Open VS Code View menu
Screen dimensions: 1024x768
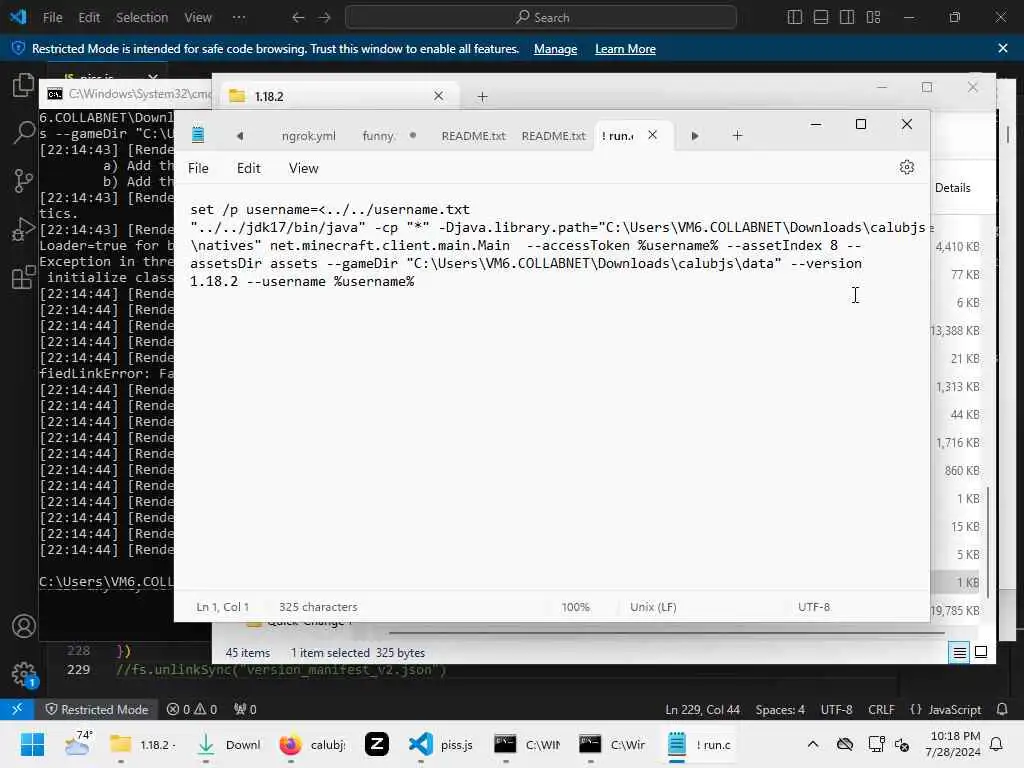click(x=198, y=18)
